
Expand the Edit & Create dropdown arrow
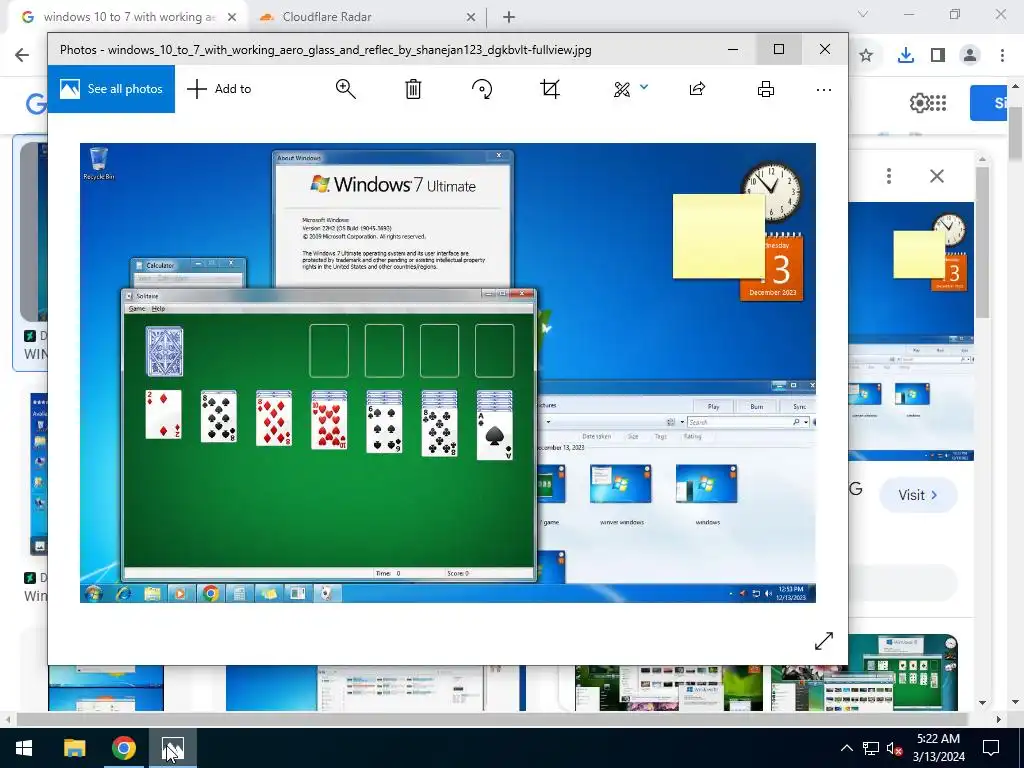pyautogui.click(x=644, y=87)
